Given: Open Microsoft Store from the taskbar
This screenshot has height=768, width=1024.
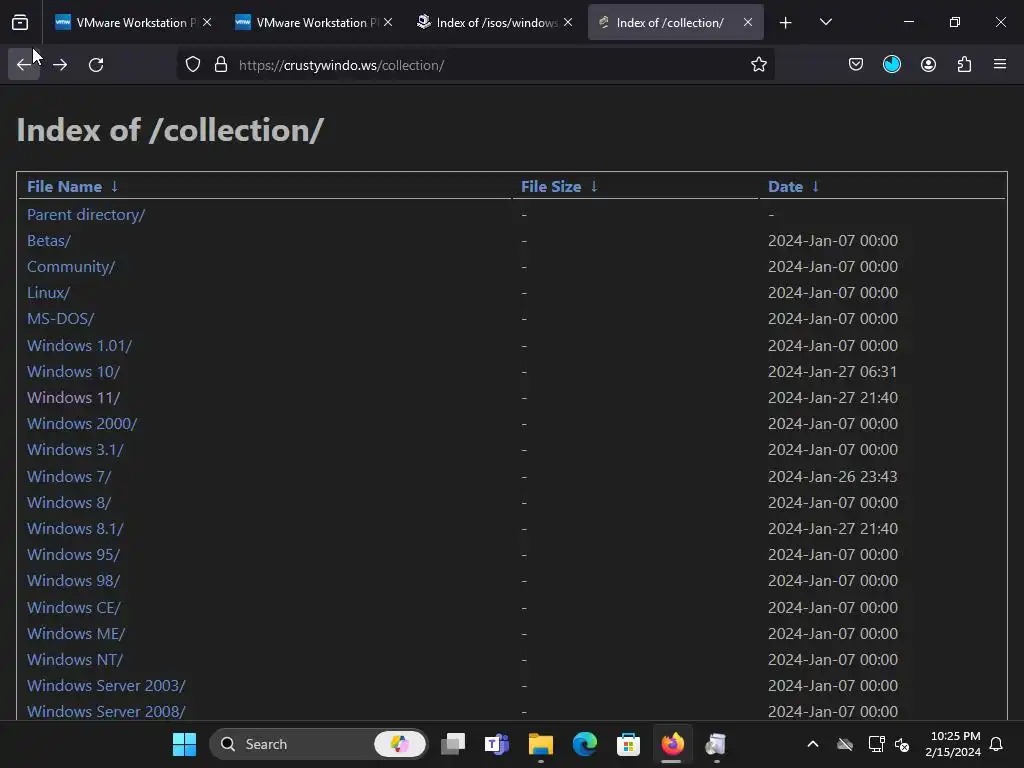Looking at the screenshot, I should [628, 744].
